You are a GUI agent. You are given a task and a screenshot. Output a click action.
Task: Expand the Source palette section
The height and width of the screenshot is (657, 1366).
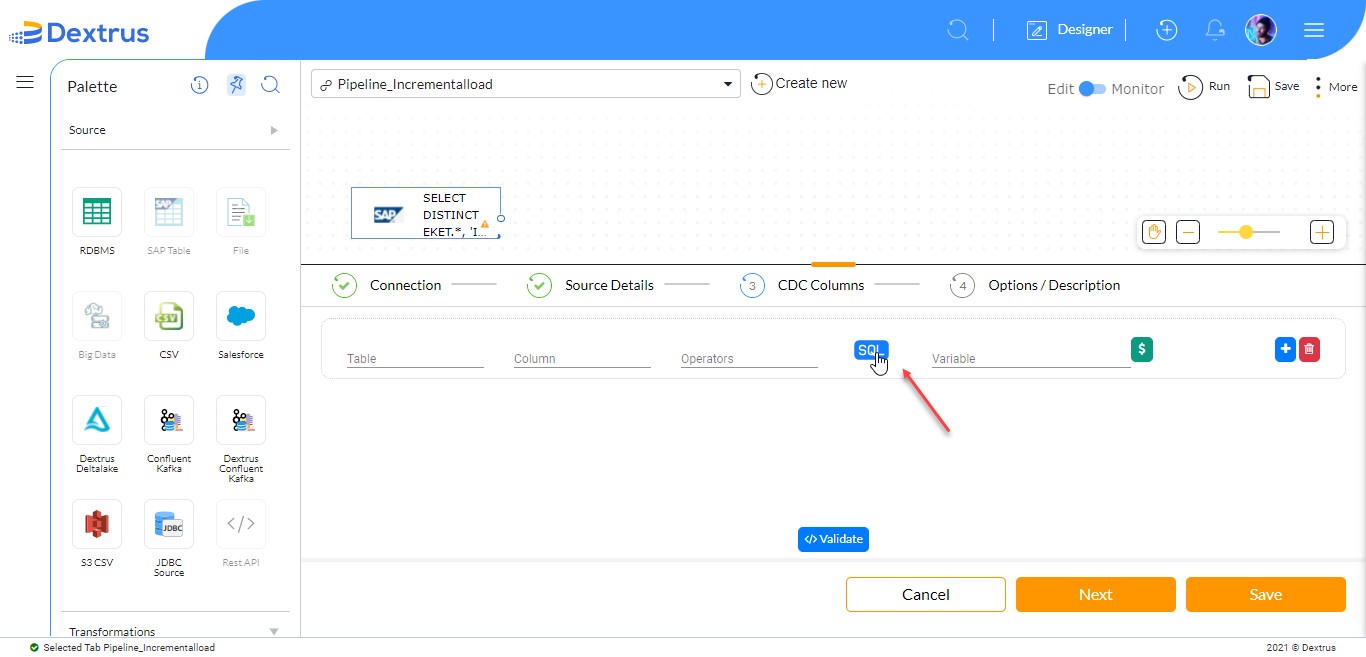pos(175,130)
